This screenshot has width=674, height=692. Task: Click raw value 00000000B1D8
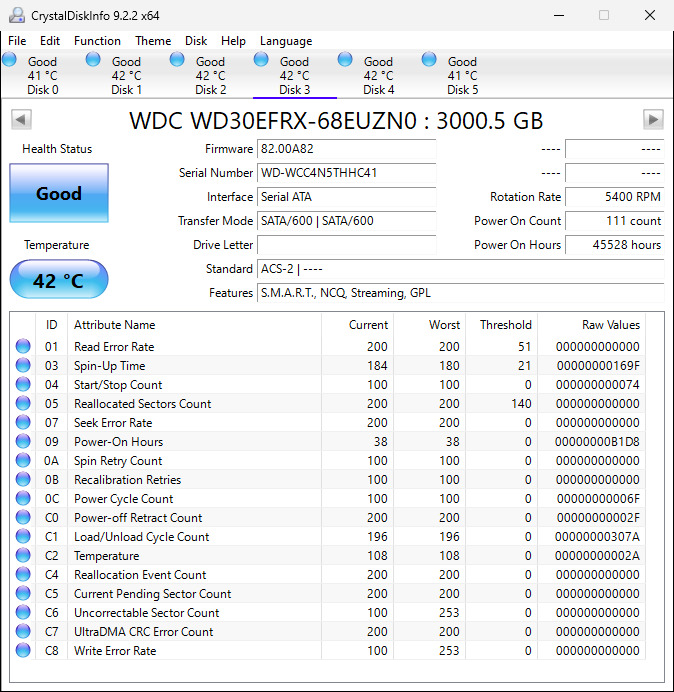pos(597,441)
